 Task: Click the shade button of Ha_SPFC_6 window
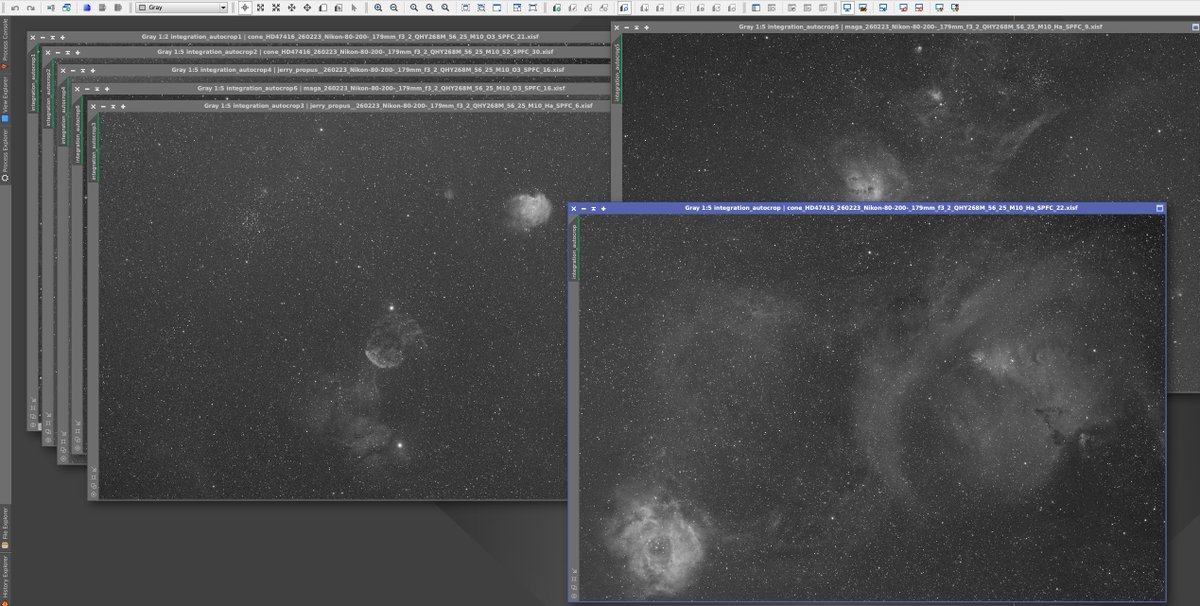(x=113, y=106)
